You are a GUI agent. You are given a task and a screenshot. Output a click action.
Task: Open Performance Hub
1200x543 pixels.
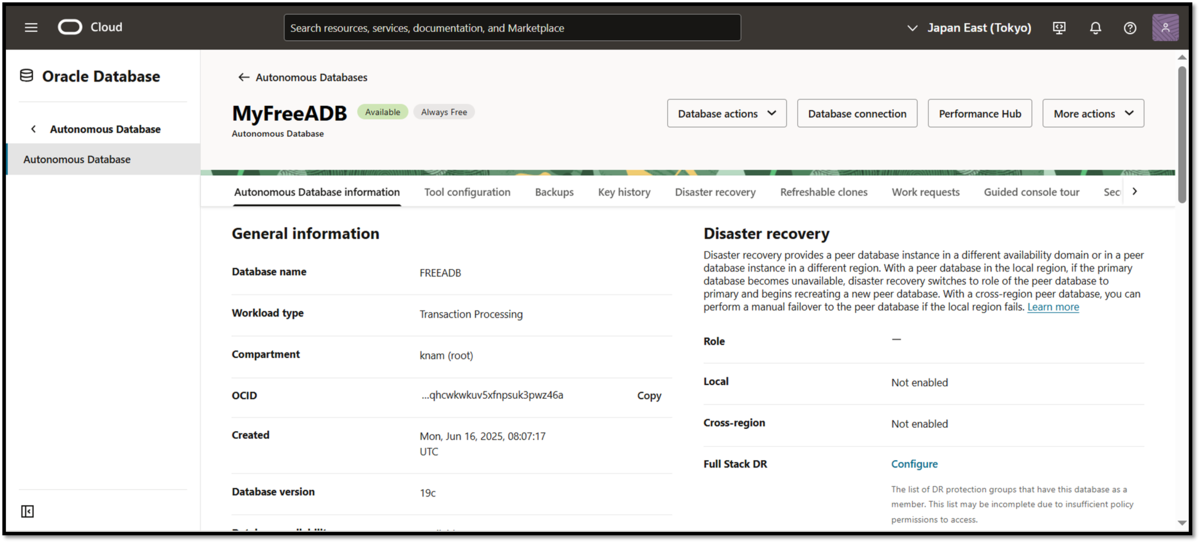[980, 113]
